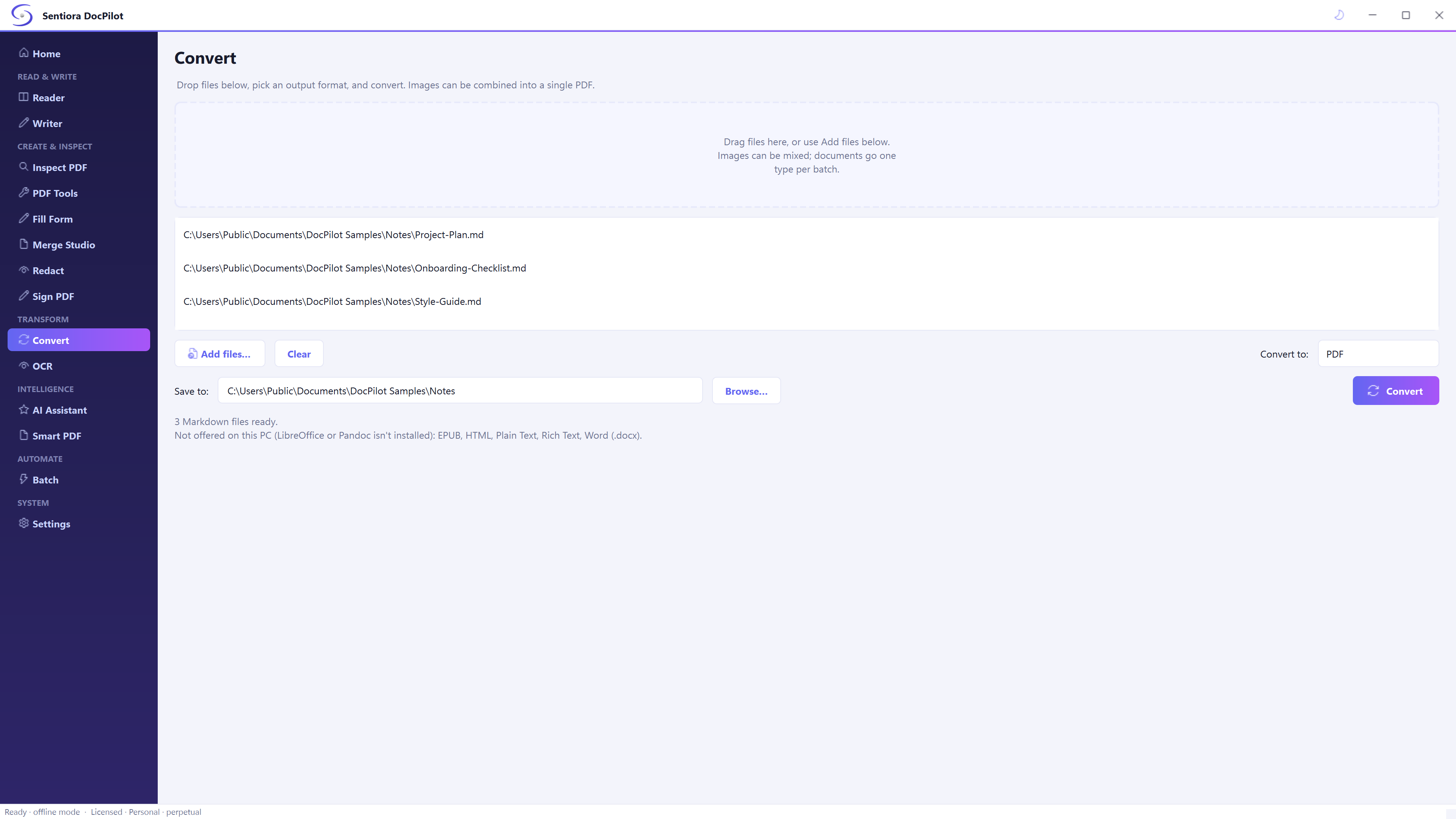Viewport: 1456px width, 819px height.
Task: Open PDF Tools wrench icon
Action: [x=24, y=193]
